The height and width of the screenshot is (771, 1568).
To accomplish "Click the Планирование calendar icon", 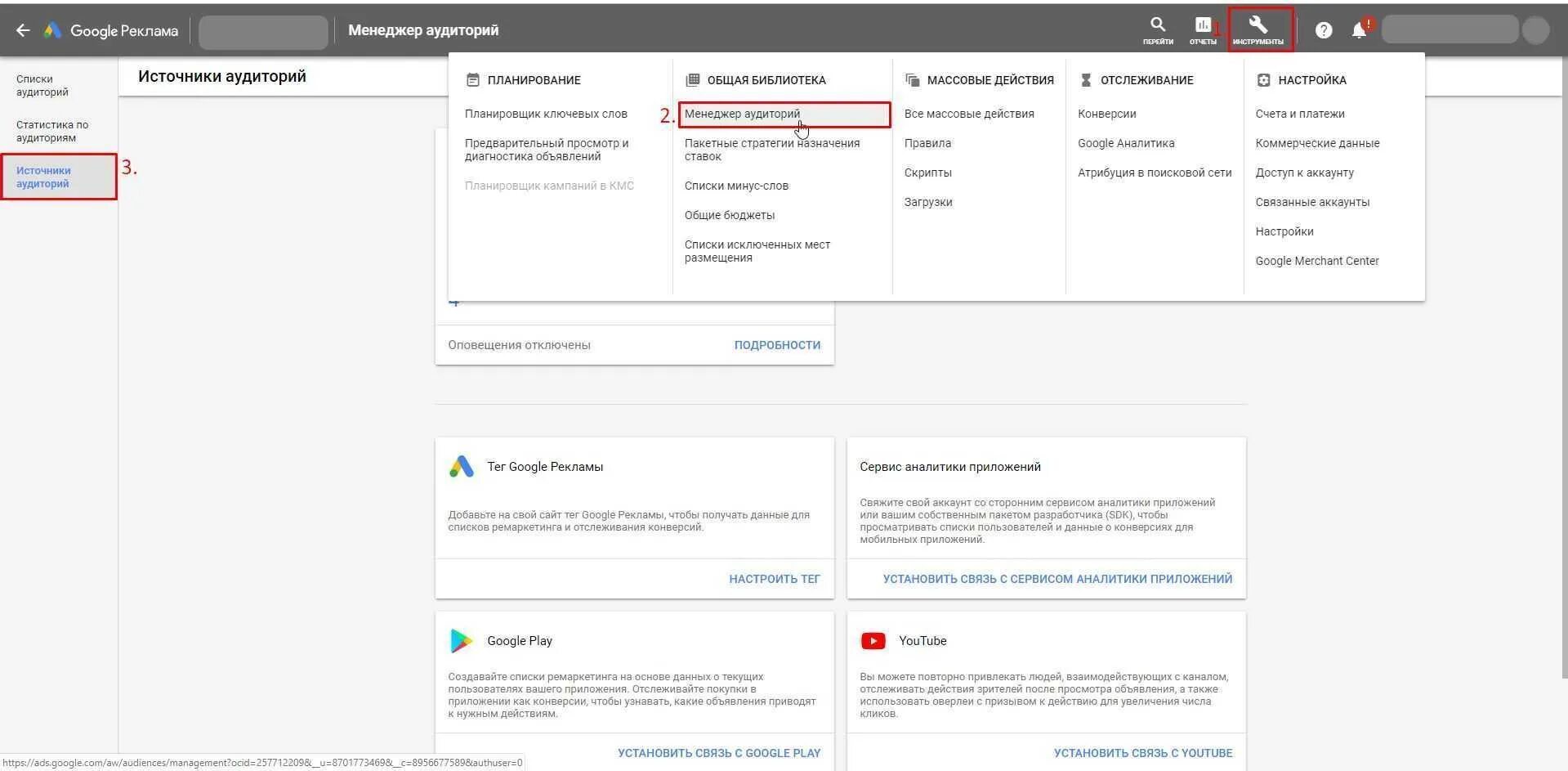I will click(x=472, y=79).
